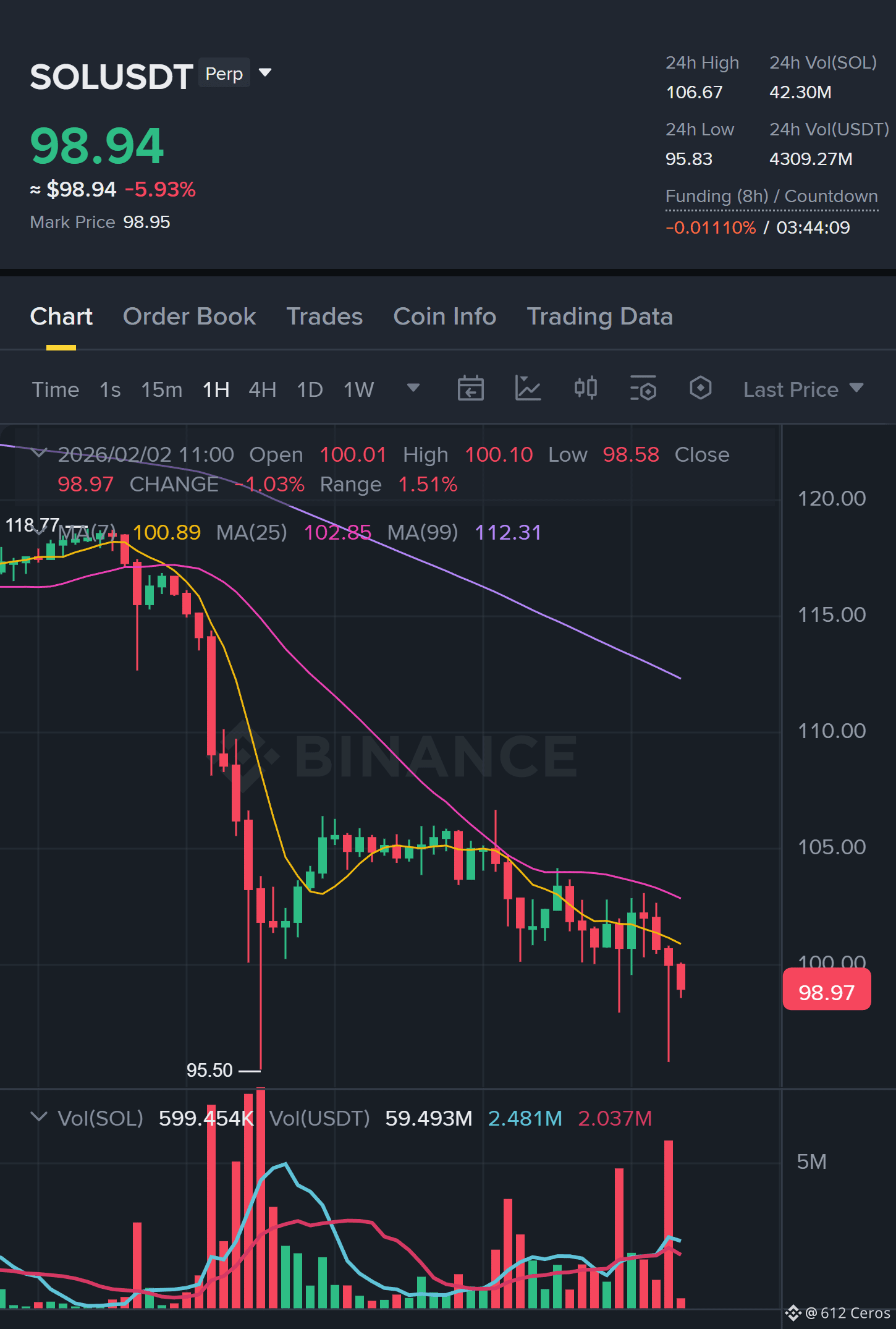
Task: Switch to the Trades tab
Action: (x=324, y=316)
